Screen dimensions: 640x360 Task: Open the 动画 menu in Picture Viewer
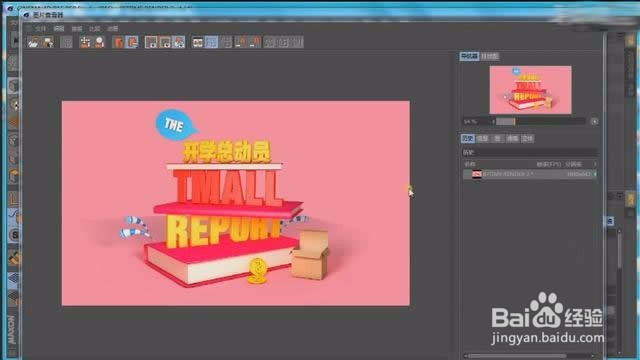(113, 29)
